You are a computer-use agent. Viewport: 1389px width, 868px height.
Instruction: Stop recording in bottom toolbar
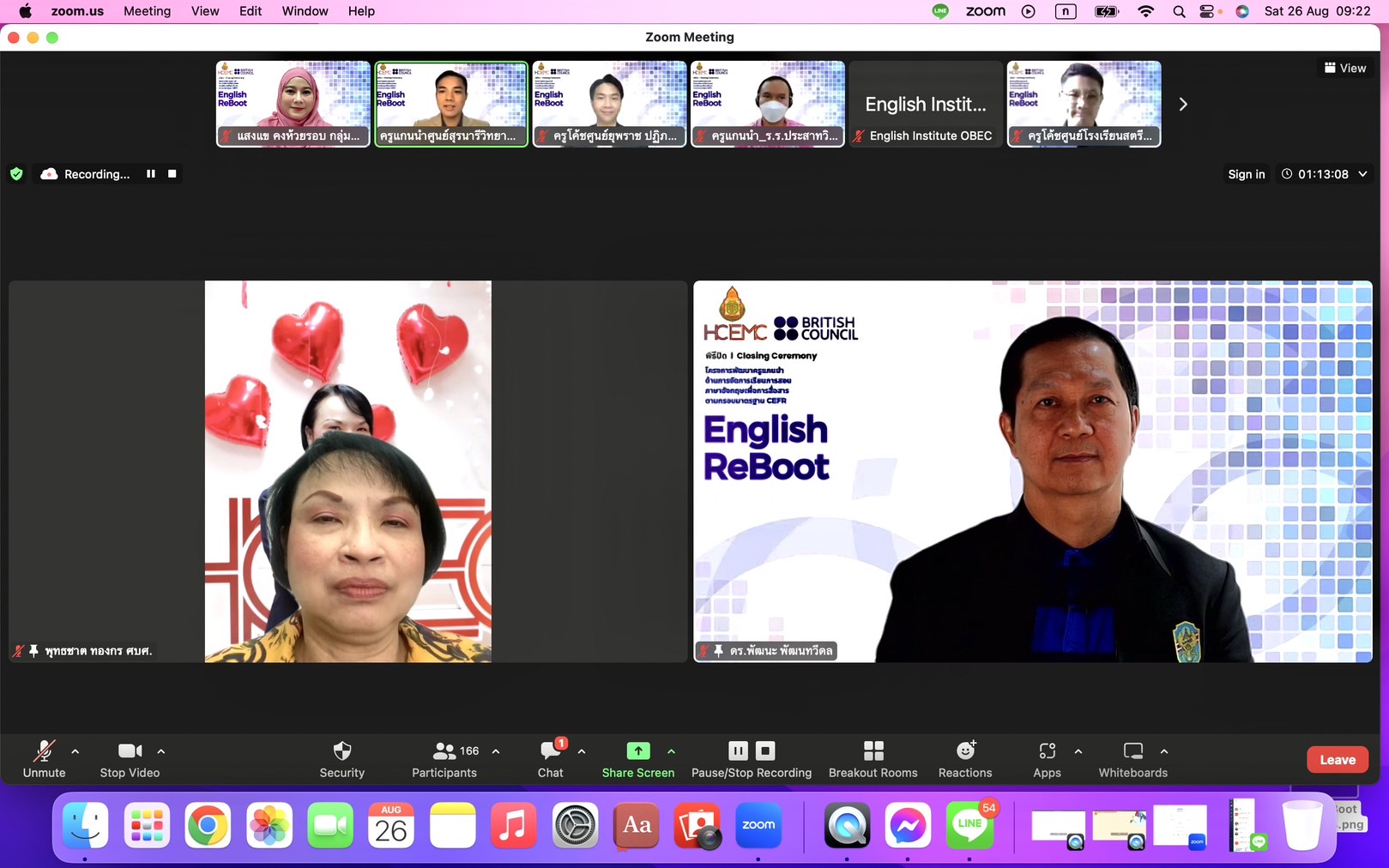tap(765, 750)
